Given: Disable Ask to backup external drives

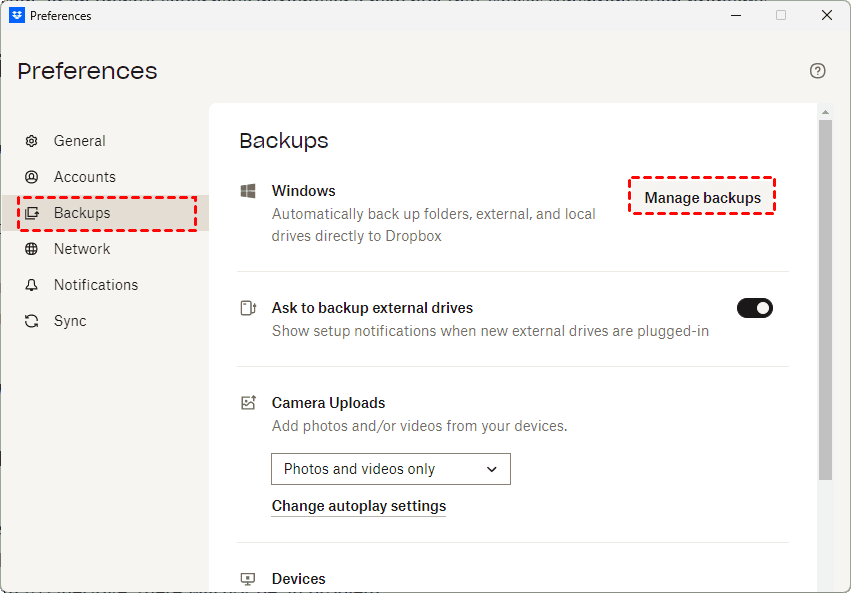Looking at the screenshot, I should (755, 308).
